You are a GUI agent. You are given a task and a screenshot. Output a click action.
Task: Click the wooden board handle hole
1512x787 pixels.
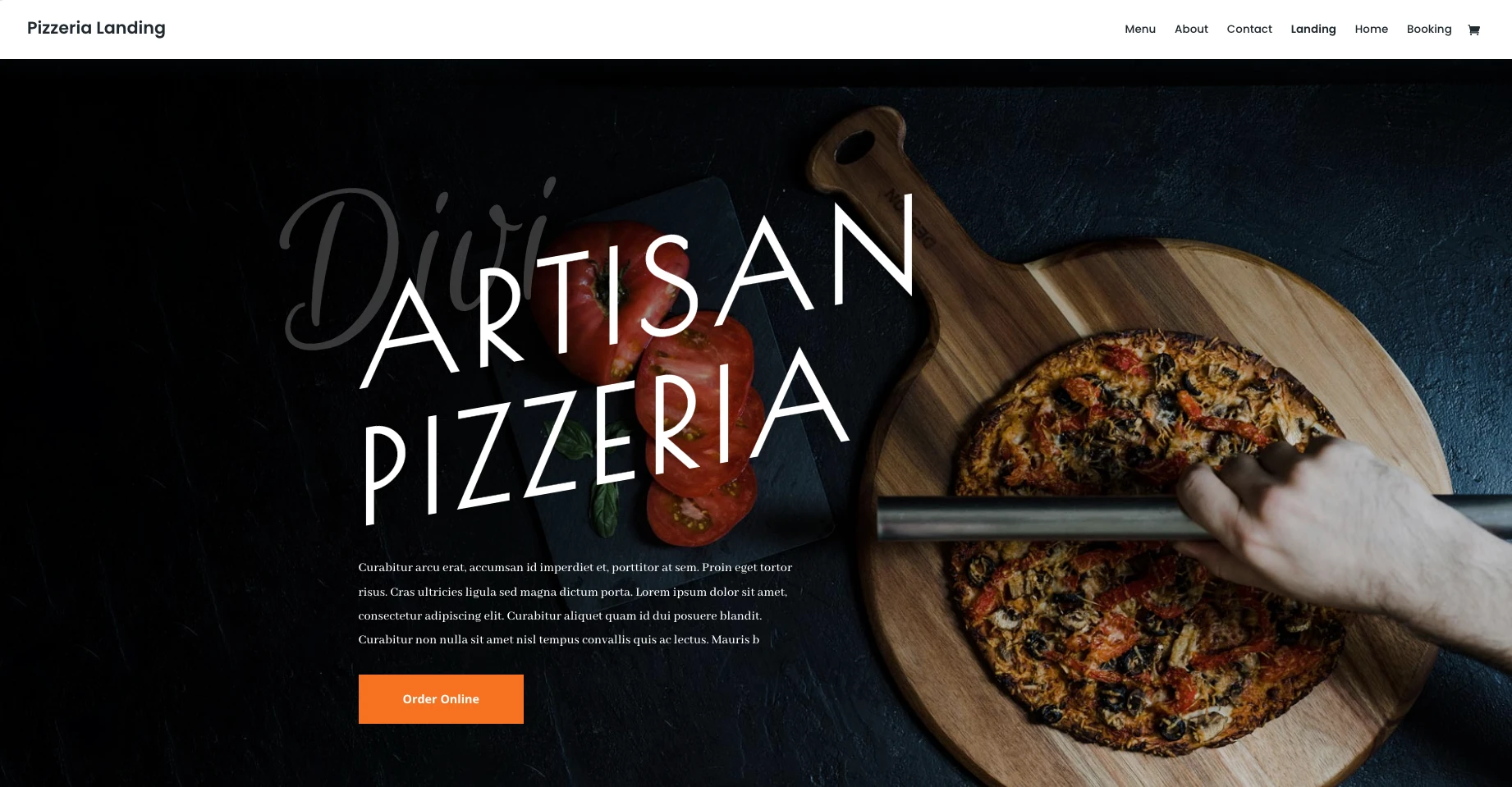855,147
